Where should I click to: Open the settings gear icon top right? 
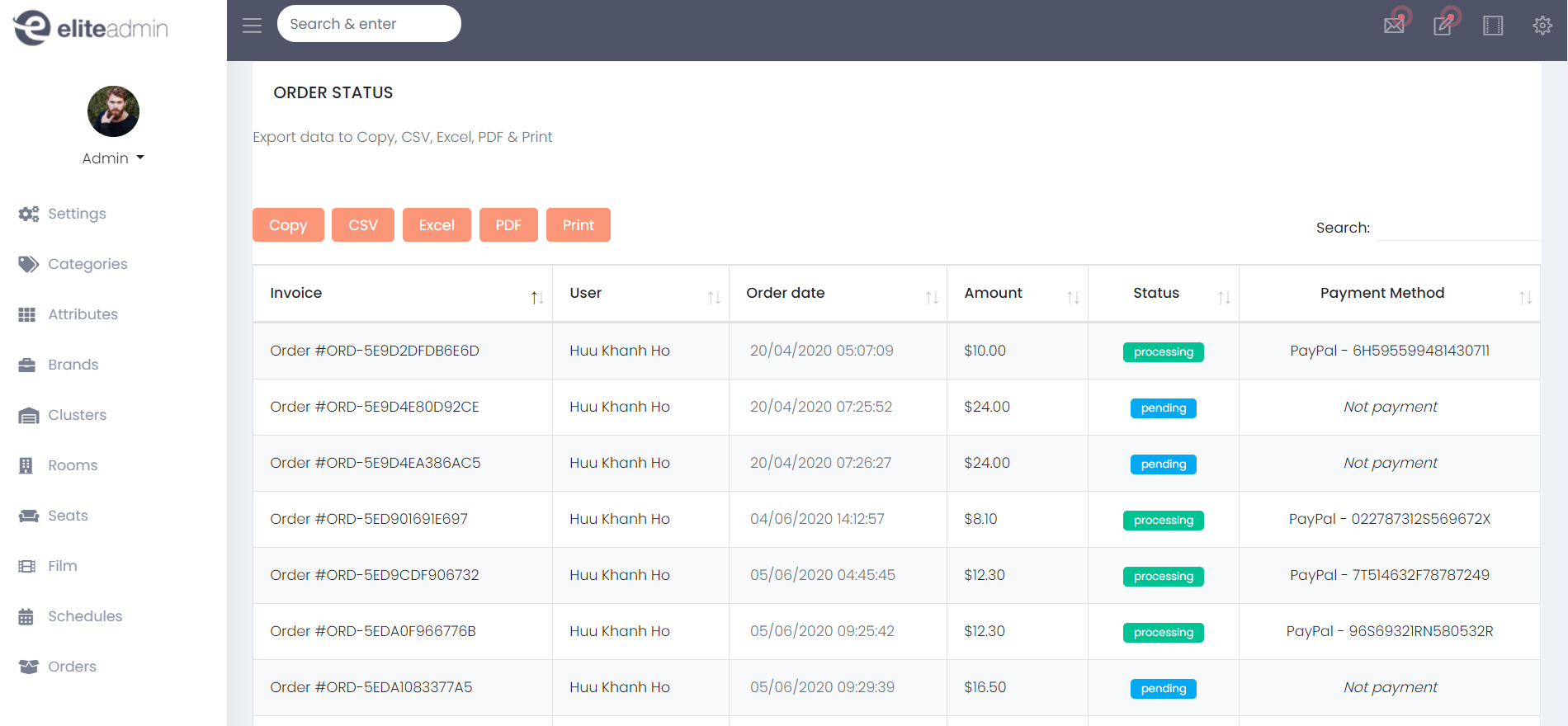pos(1542,26)
